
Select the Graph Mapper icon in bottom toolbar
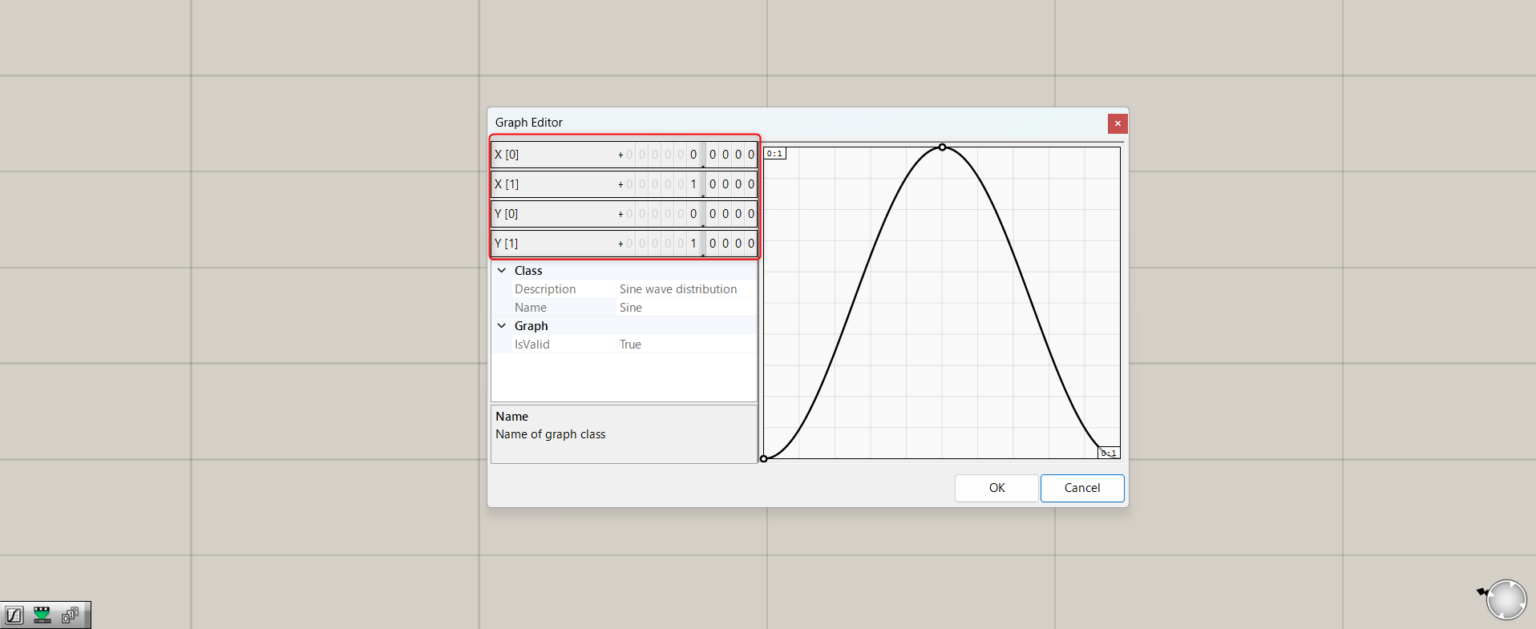(13, 614)
